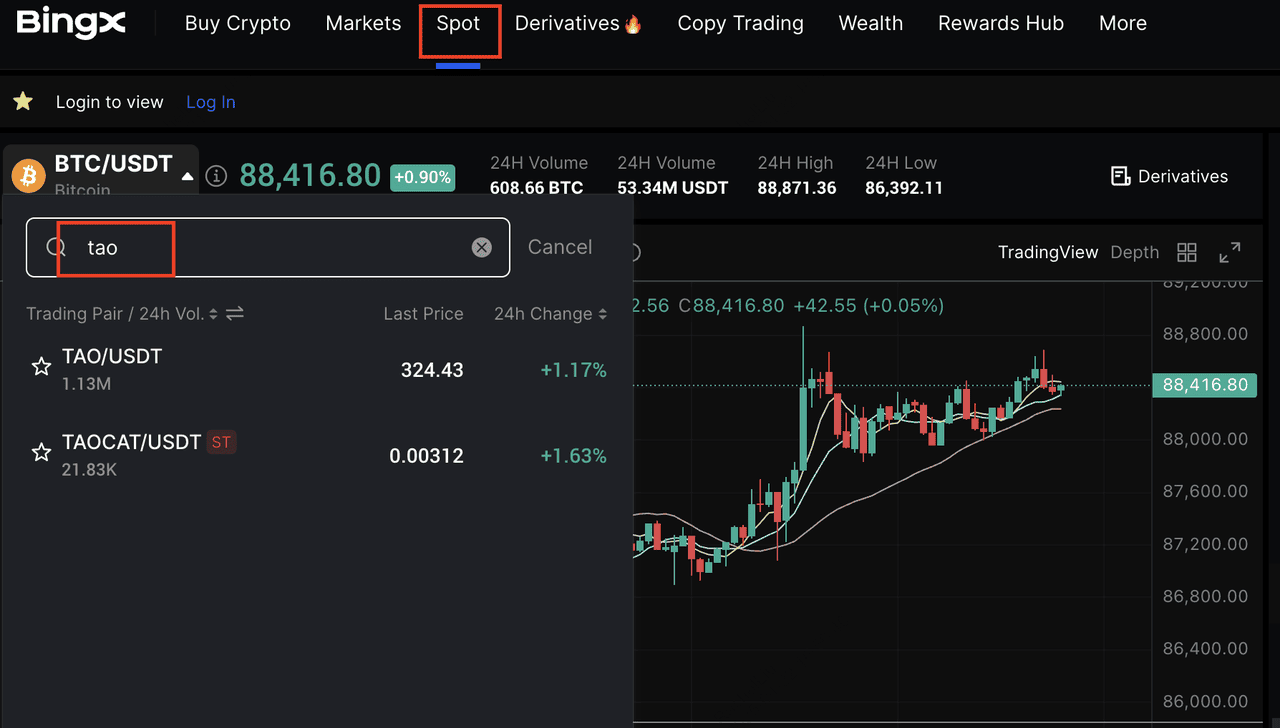The width and height of the screenshot is (1280, 728).
Task: Click the 24H High value 88,871.36
Action: pyautogui.click(x=797, y=188)
